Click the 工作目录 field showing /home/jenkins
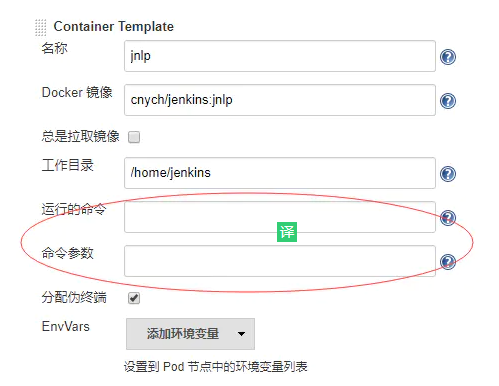499x386 pixels. (280, 173)
